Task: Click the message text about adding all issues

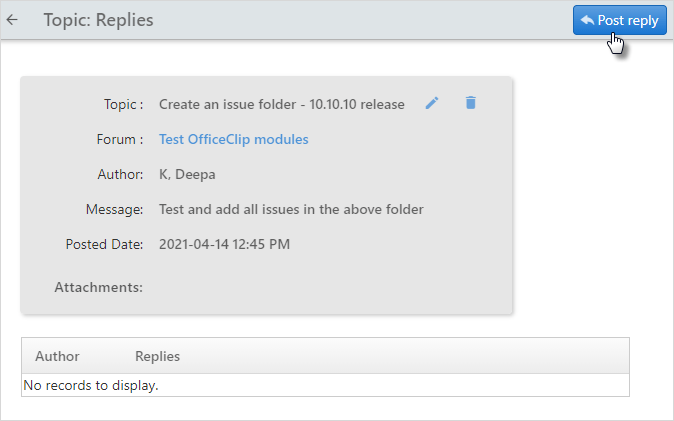Action: 291,209
